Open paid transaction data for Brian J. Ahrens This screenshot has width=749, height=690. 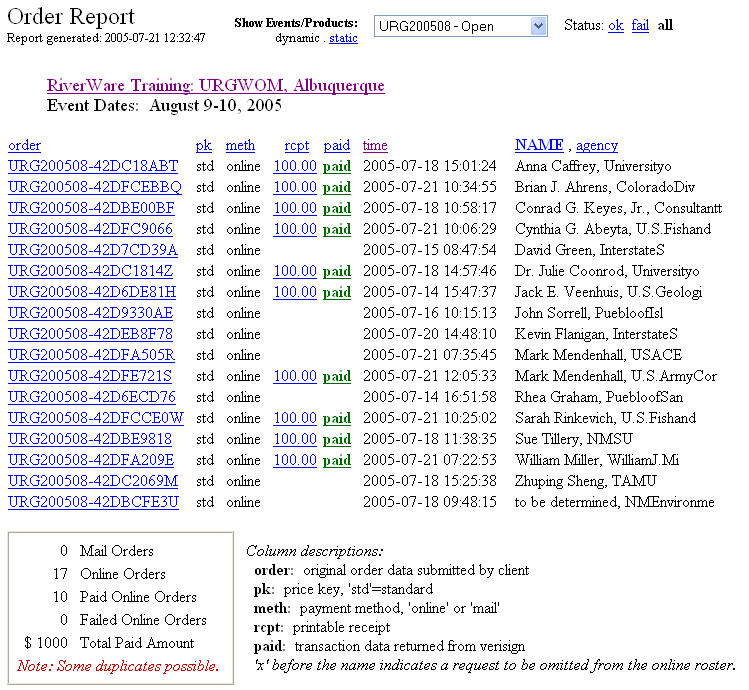(337, 187)
